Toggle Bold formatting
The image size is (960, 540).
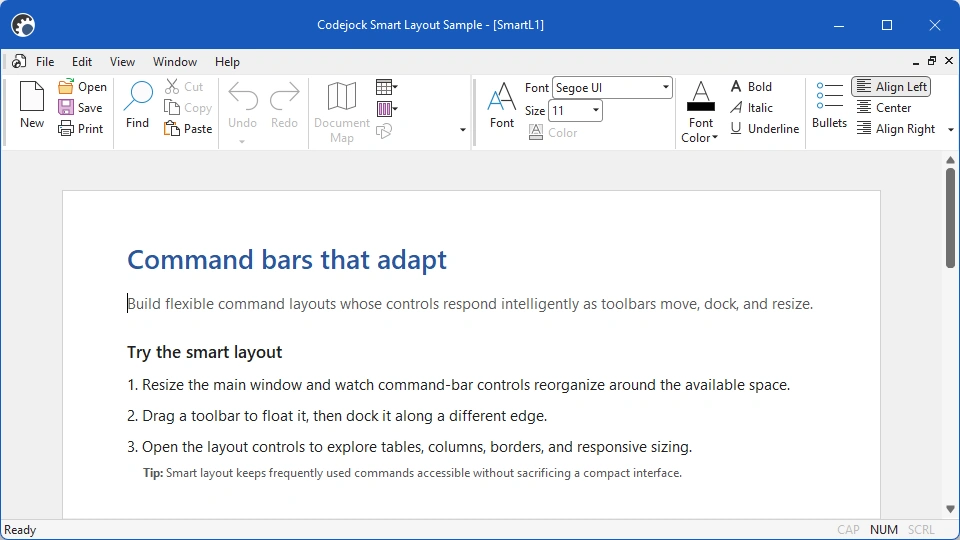(751, 87)
